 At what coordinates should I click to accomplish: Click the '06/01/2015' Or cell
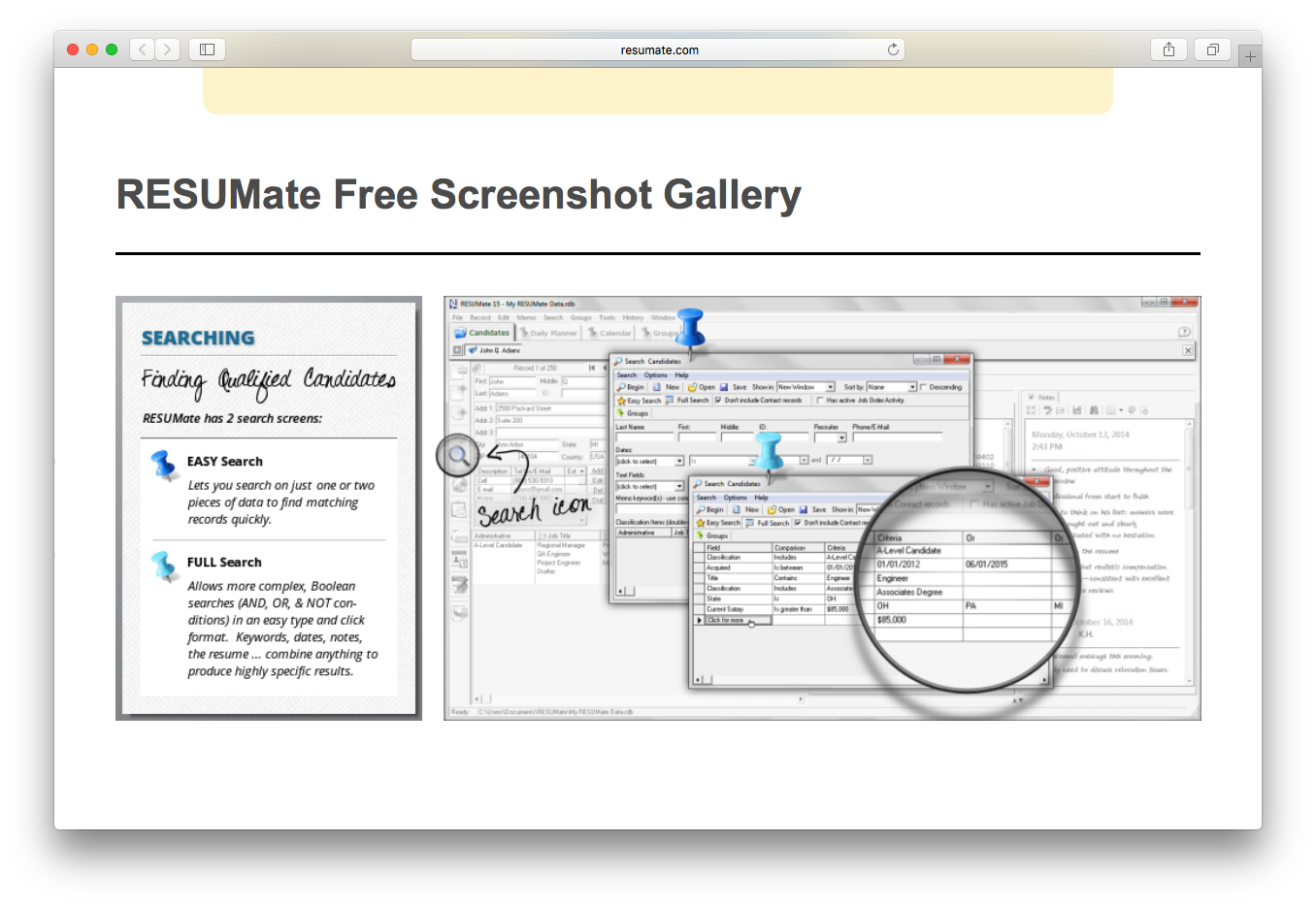click(1007, 565)
